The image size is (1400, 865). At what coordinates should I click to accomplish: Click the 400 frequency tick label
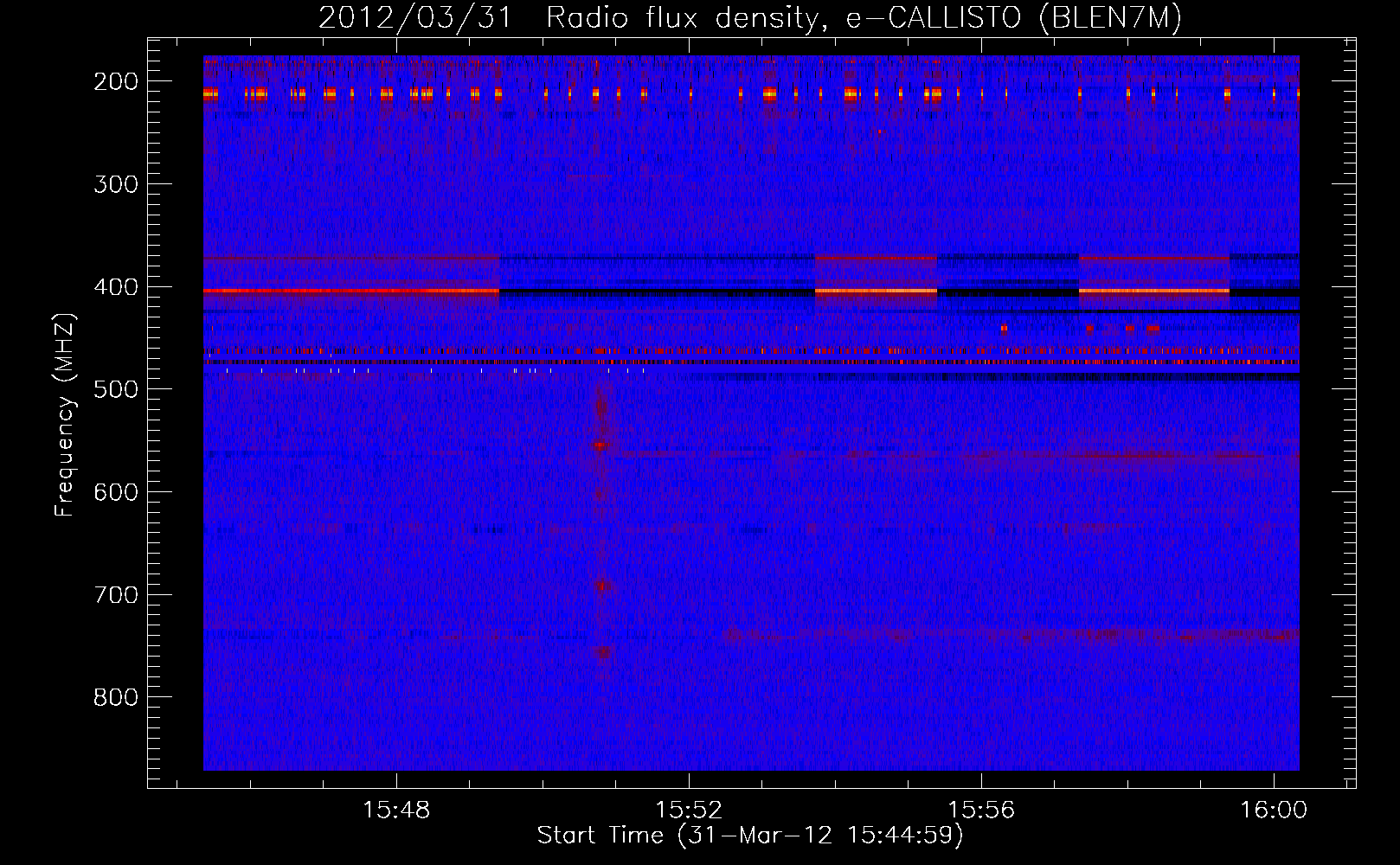[x=116, y=287]
